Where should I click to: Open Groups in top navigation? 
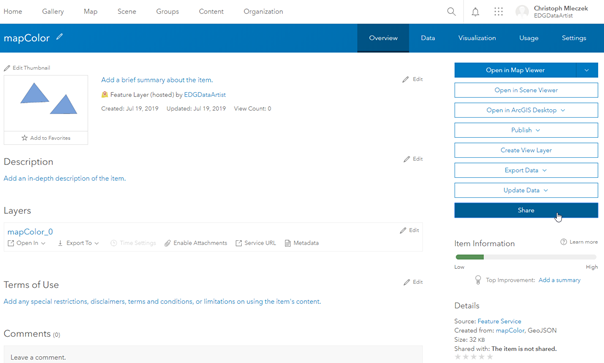tap(167, 12)
